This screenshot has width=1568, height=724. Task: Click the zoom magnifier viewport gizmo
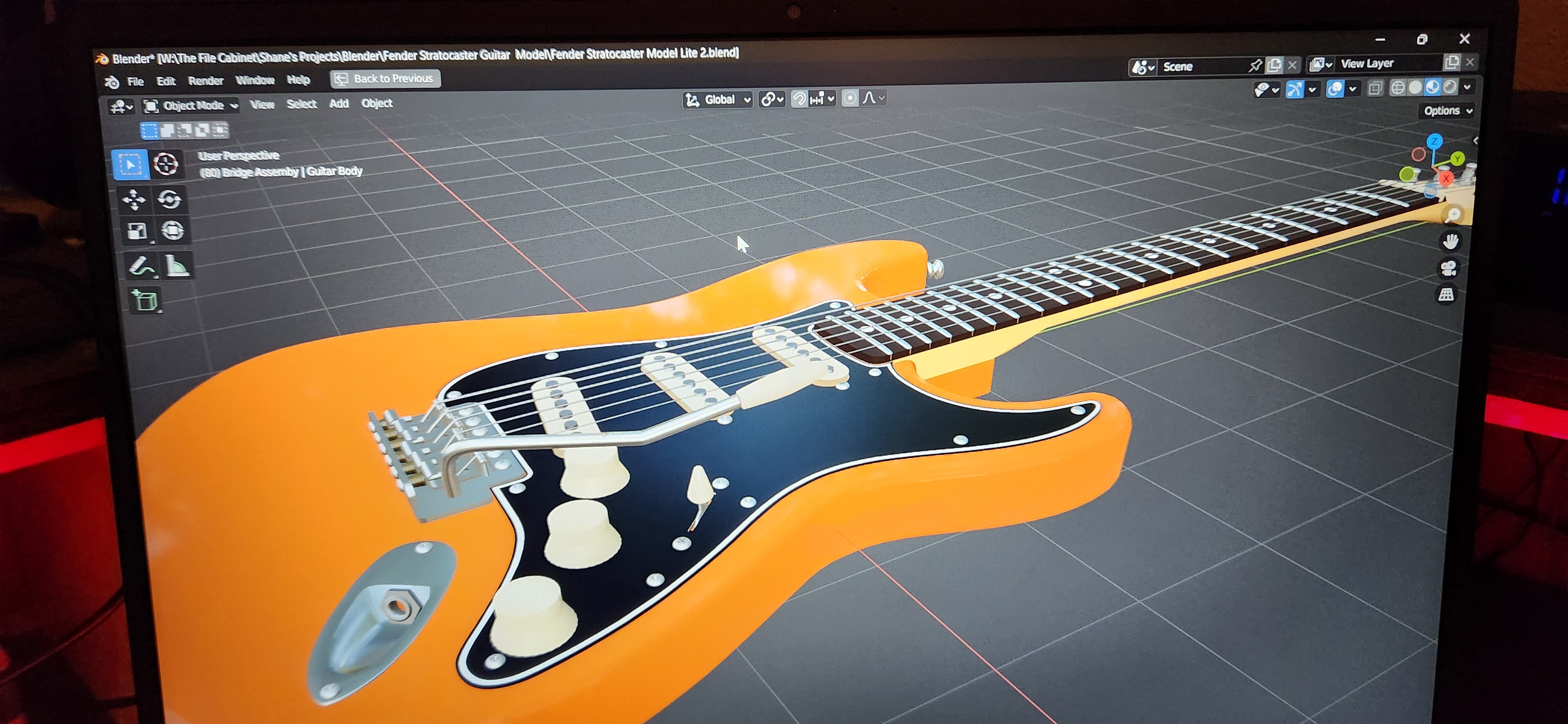pos(1453,214)
